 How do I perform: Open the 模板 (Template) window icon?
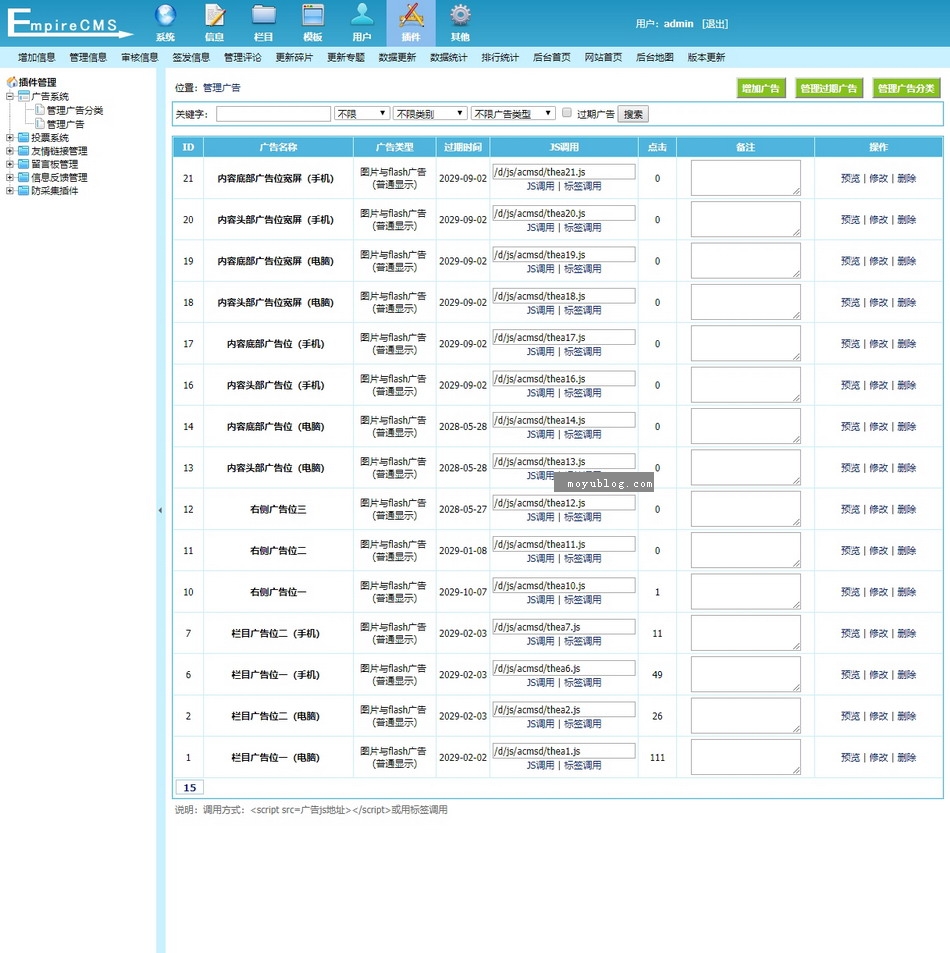point(313,22)
